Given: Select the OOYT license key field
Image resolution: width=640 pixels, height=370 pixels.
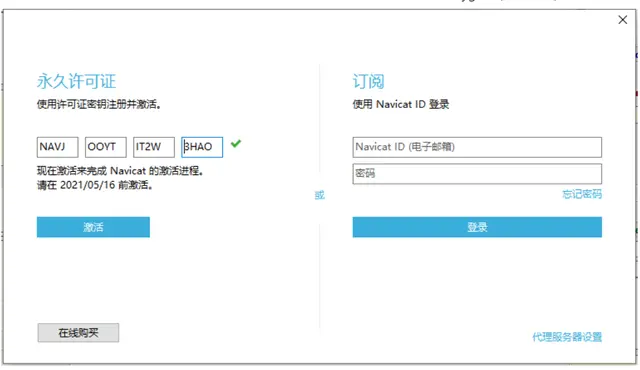Looking at the screenshot, I should pyautogui.click(x=106, y=147).
